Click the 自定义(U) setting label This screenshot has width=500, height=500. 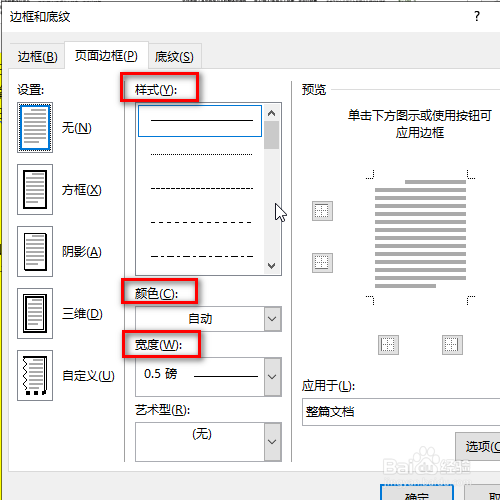click(x=88, y=376)
